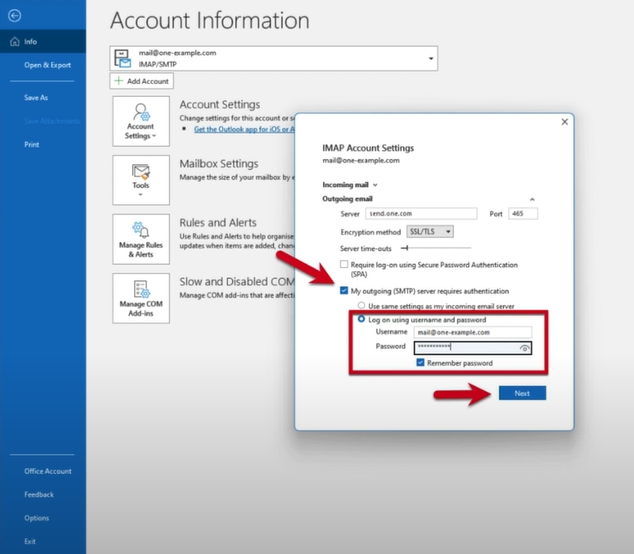
Task: Click the outgoing Server field send.one.com
Action: click(421, 214)
